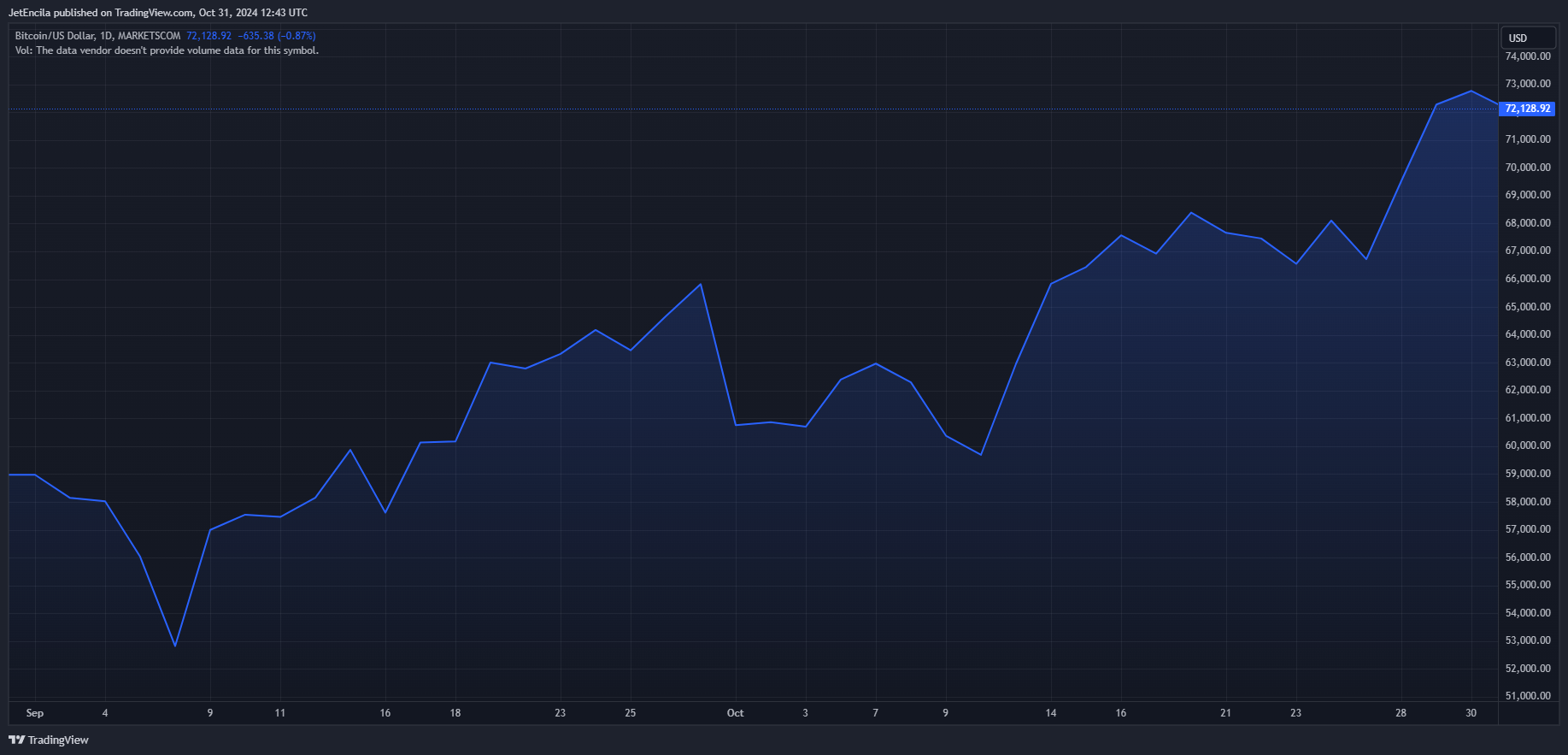Click the 14 date label on the time axis
Viewport: 1568px width, 755px height.
click(x=1050, y=713)
